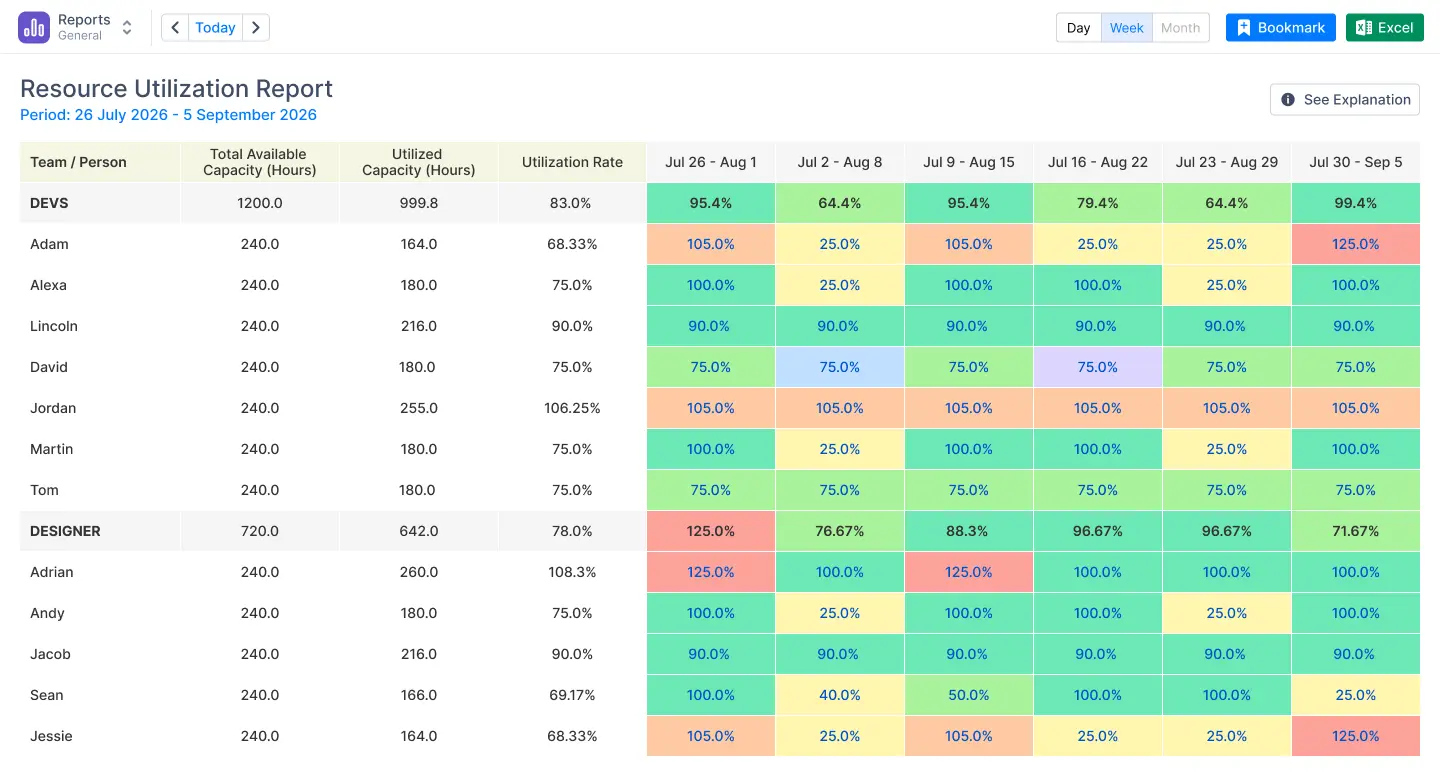The width and height of the screenshot is (1440, 776).
Task: Click the Jul 2 - Aug 8 column header
Action: pyautogui.click(x=839, y=161)
